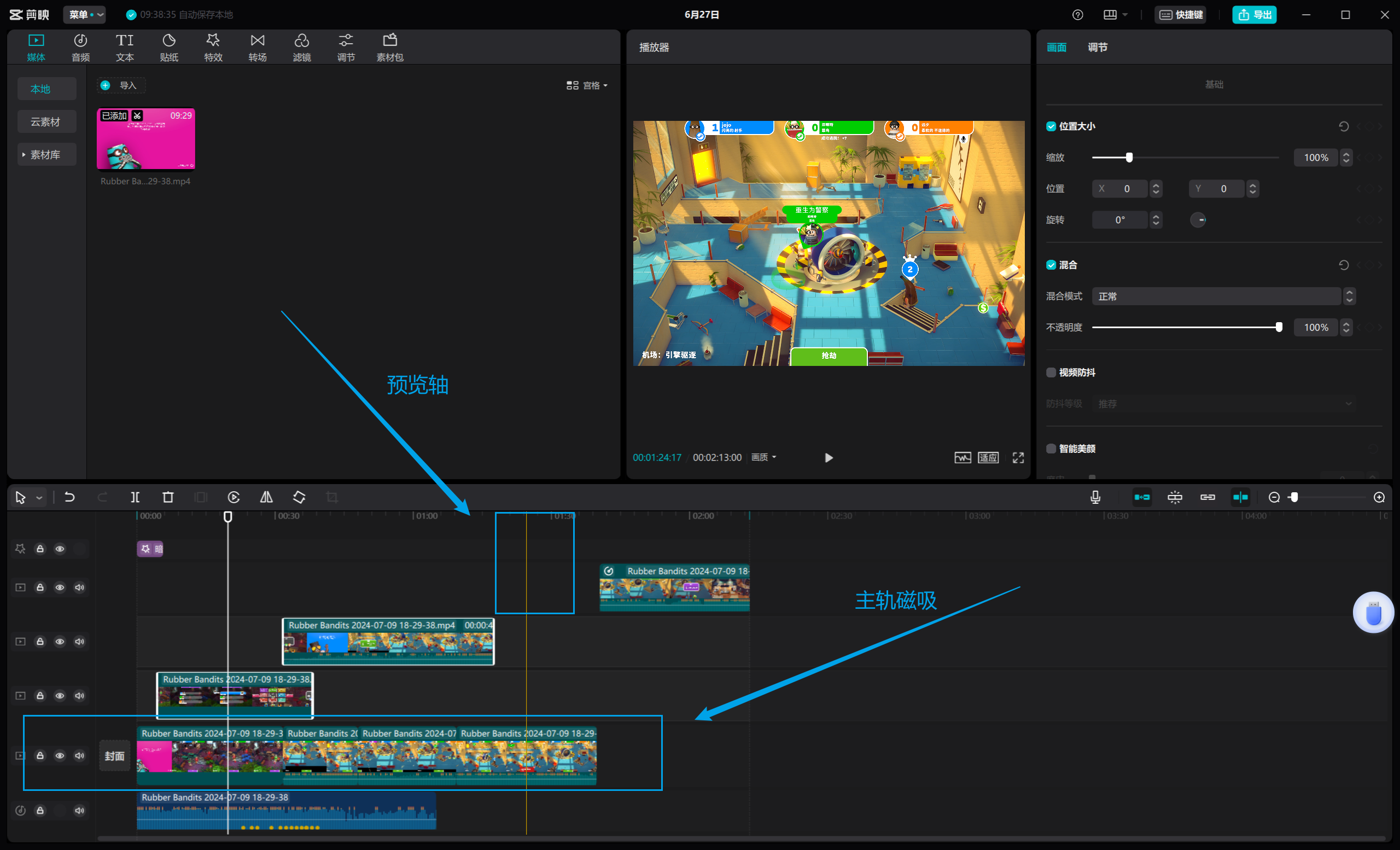Click the waveform scope icon in player
The height and width of the screenshot is (850, 1400).
(962, 458)
